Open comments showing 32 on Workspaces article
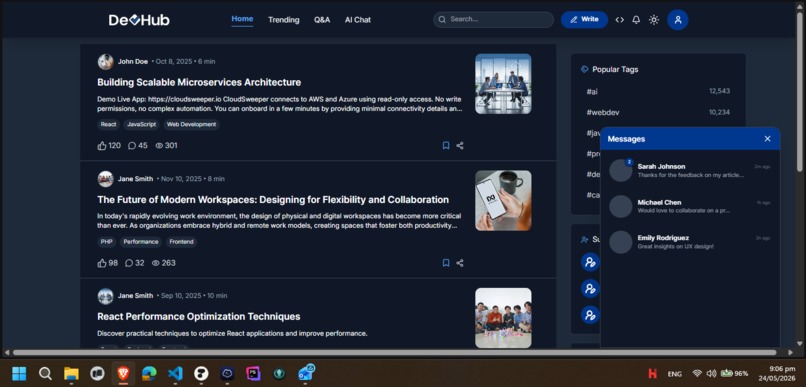Screen dimensions: 806x387 point(135,263)
